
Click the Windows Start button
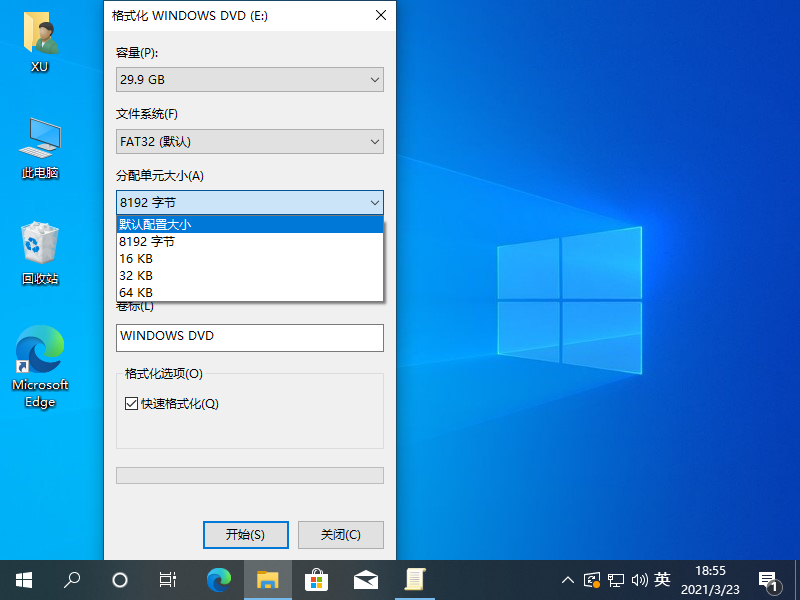(x=23, y=579)
